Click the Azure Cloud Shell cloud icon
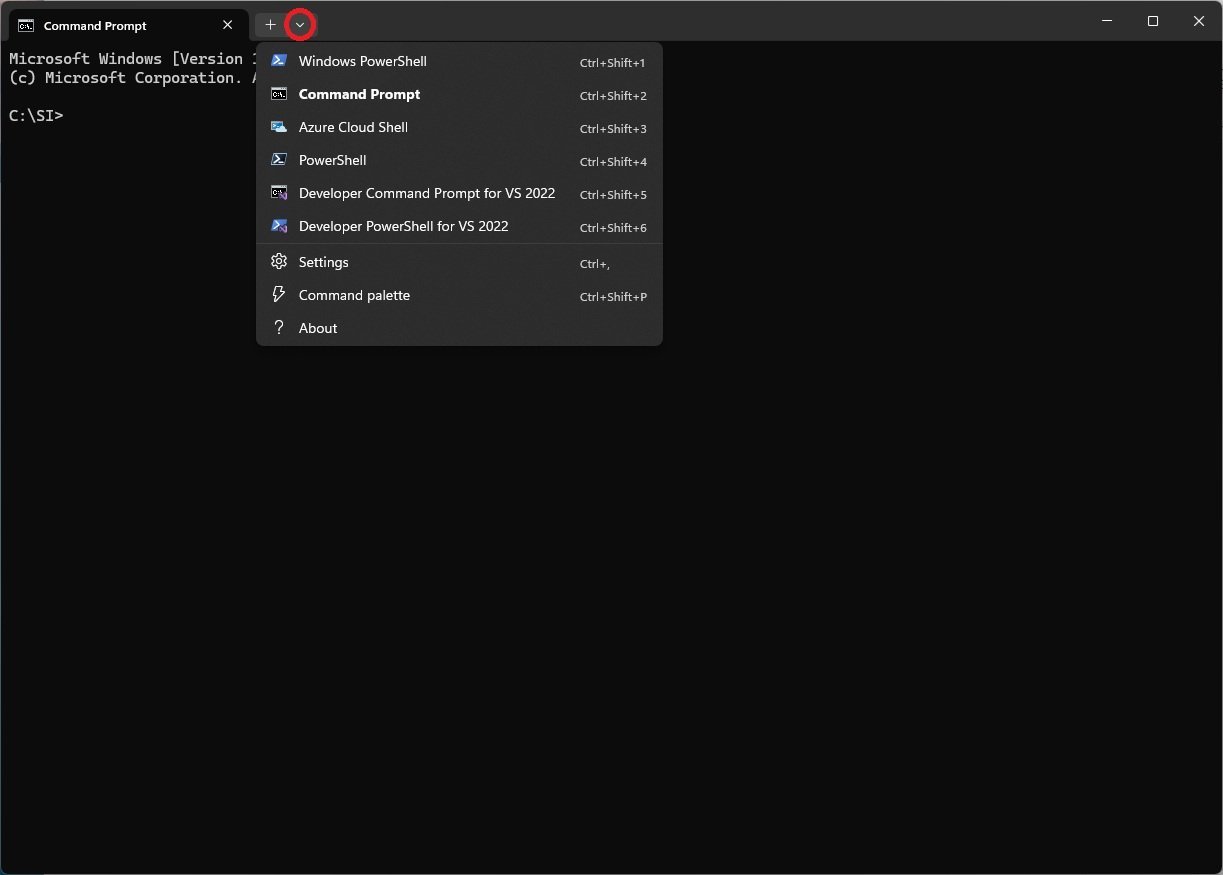 pyautogui.click(x=279, y=127)
